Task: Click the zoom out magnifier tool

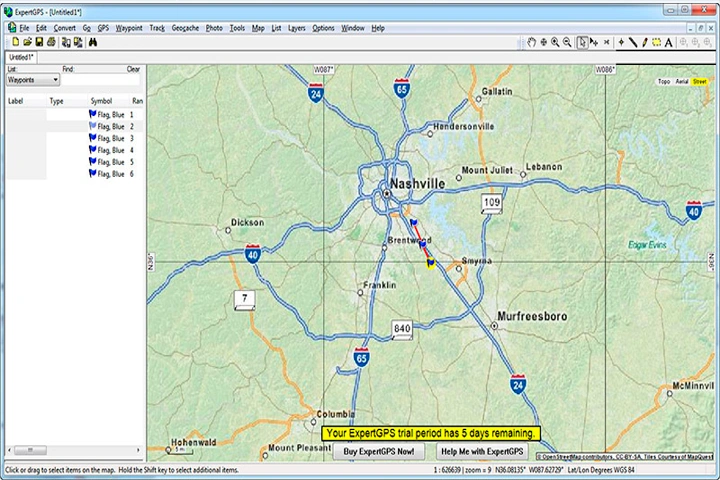Action: pos(568,43)
